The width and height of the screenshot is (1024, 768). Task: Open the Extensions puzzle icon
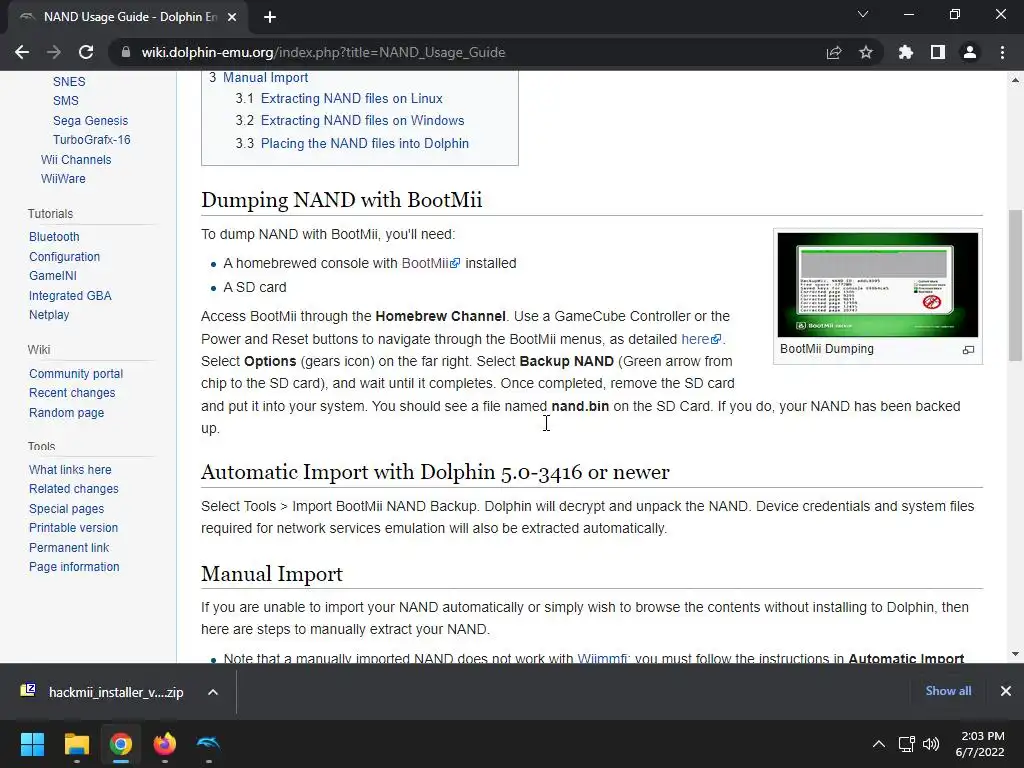[x=906, y=52]
